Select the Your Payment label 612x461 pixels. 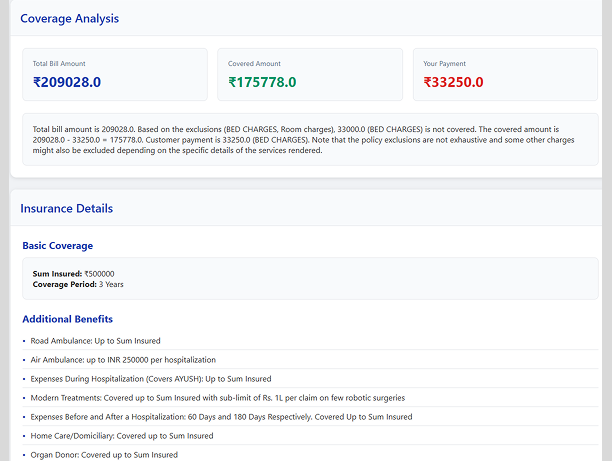(444, 64)
